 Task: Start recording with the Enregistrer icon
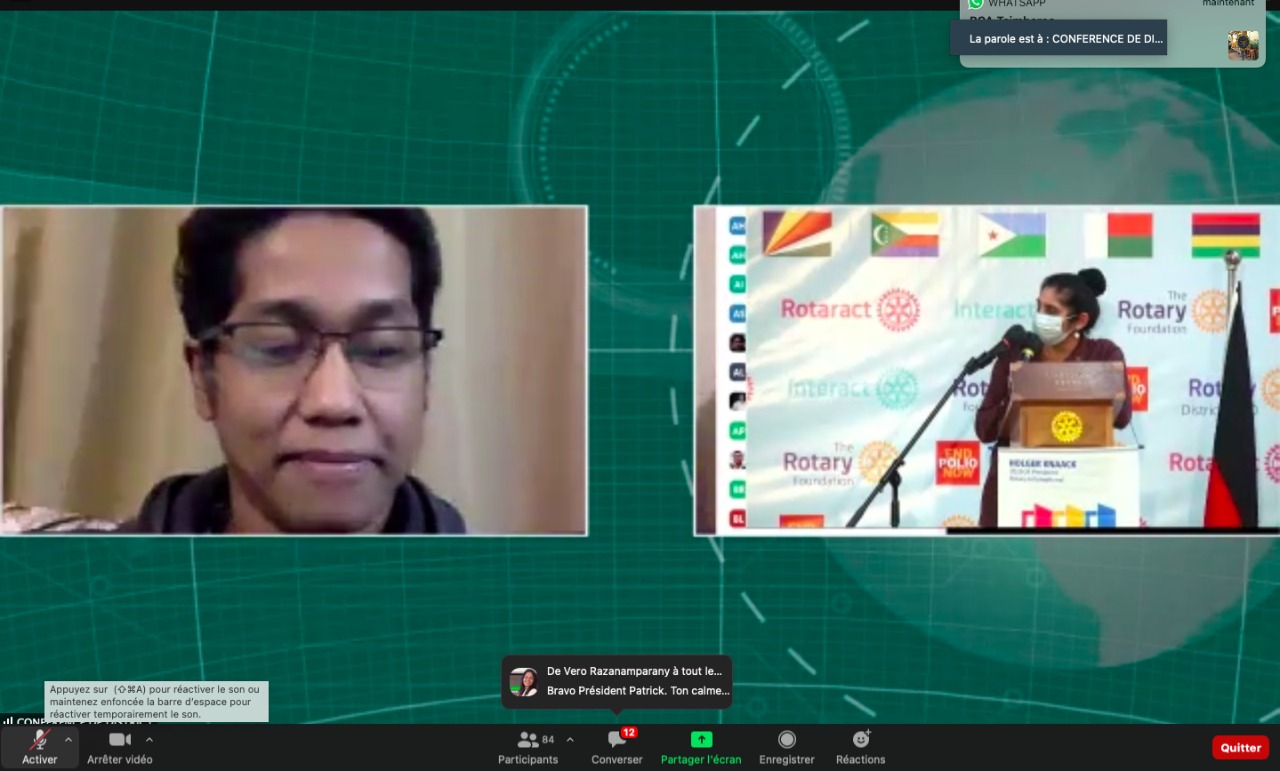click(x=787, y=740)
